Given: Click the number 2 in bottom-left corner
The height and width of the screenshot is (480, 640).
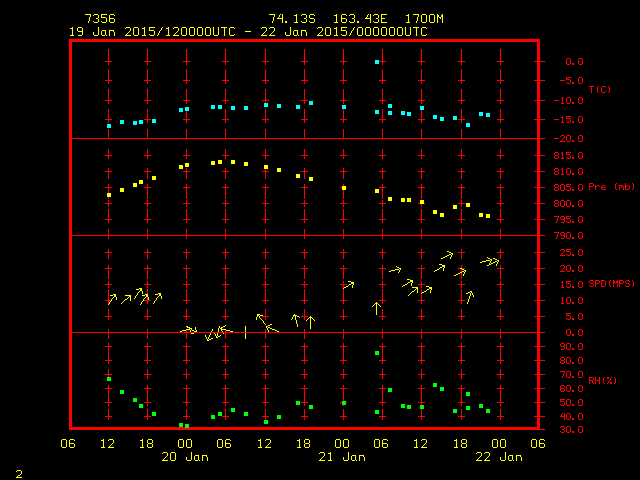Looking at the screenshot, I should 18,471.
